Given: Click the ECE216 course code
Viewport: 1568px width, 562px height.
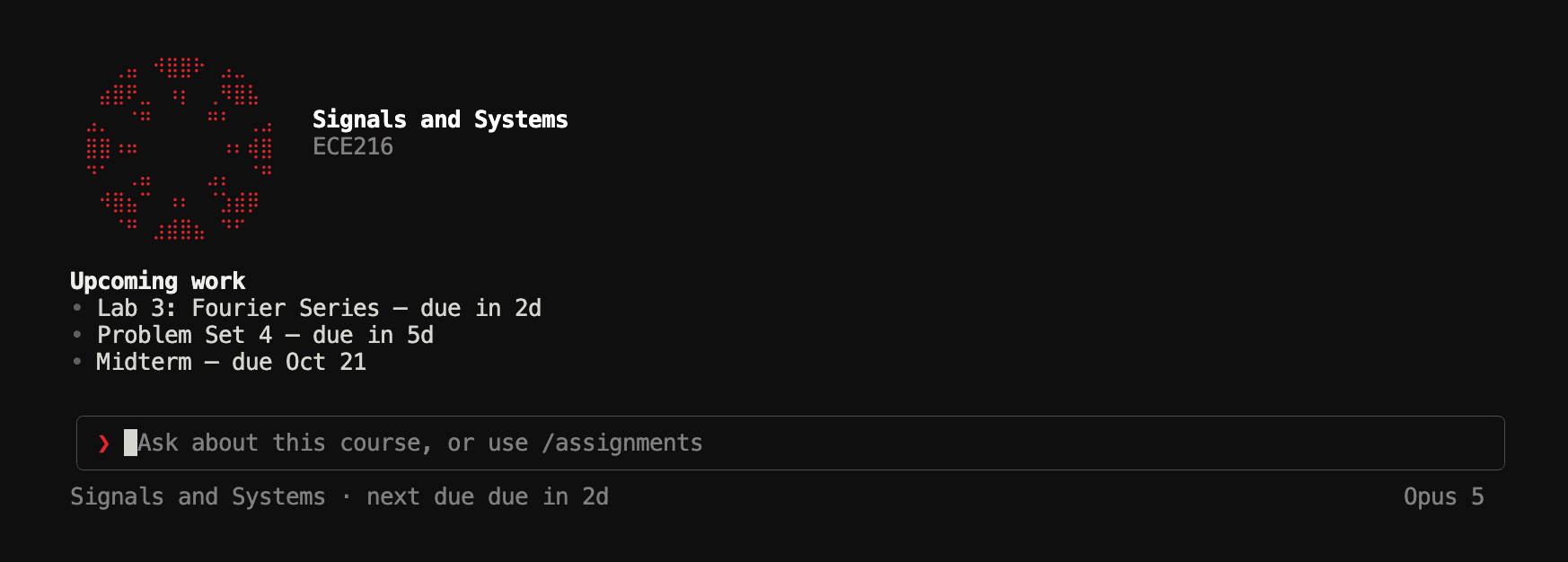Looking at the screenshot, I should [353, 146].
